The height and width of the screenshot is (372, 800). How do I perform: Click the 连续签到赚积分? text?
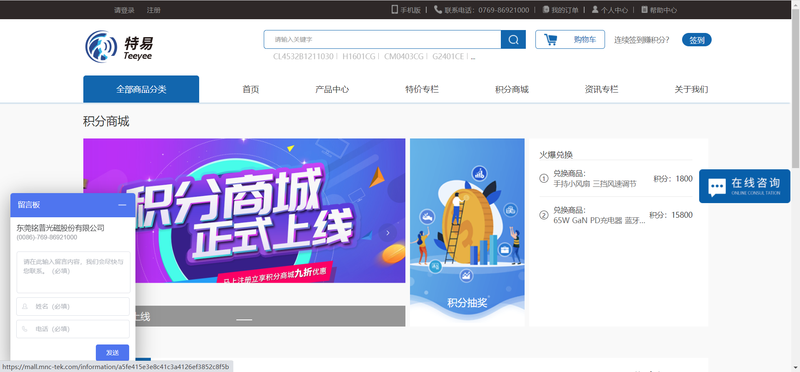[642, 40]
